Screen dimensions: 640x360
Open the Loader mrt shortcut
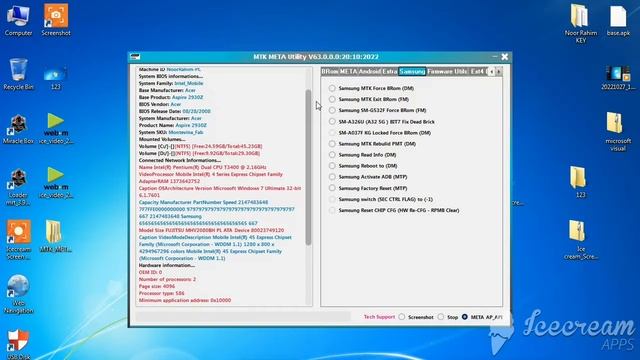[18, 187]
